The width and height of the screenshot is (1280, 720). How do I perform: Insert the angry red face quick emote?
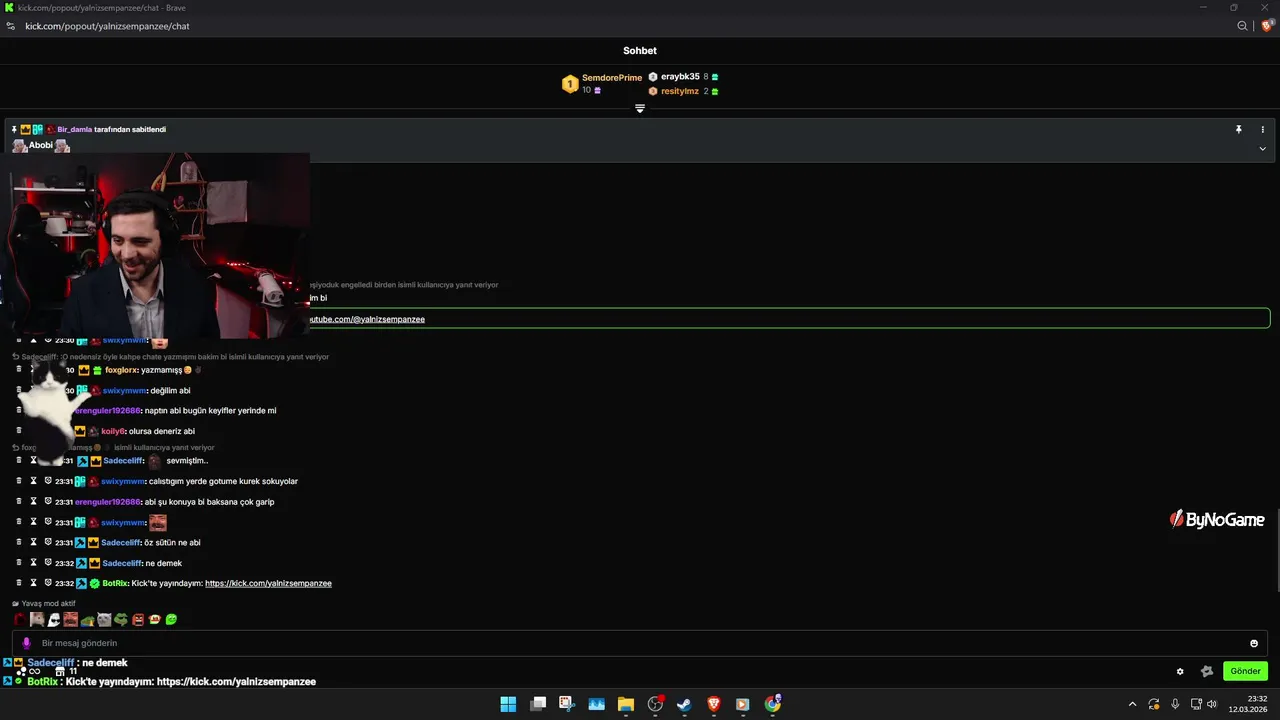138,620
